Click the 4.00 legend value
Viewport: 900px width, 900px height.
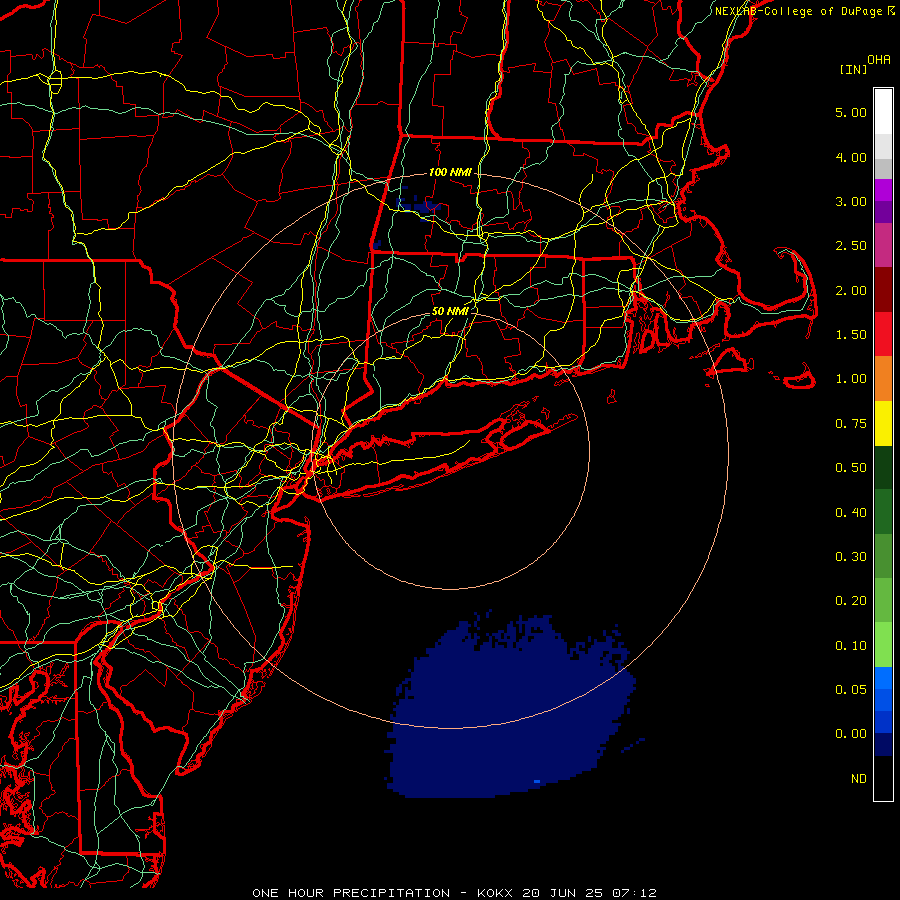[x=851, y=157]
